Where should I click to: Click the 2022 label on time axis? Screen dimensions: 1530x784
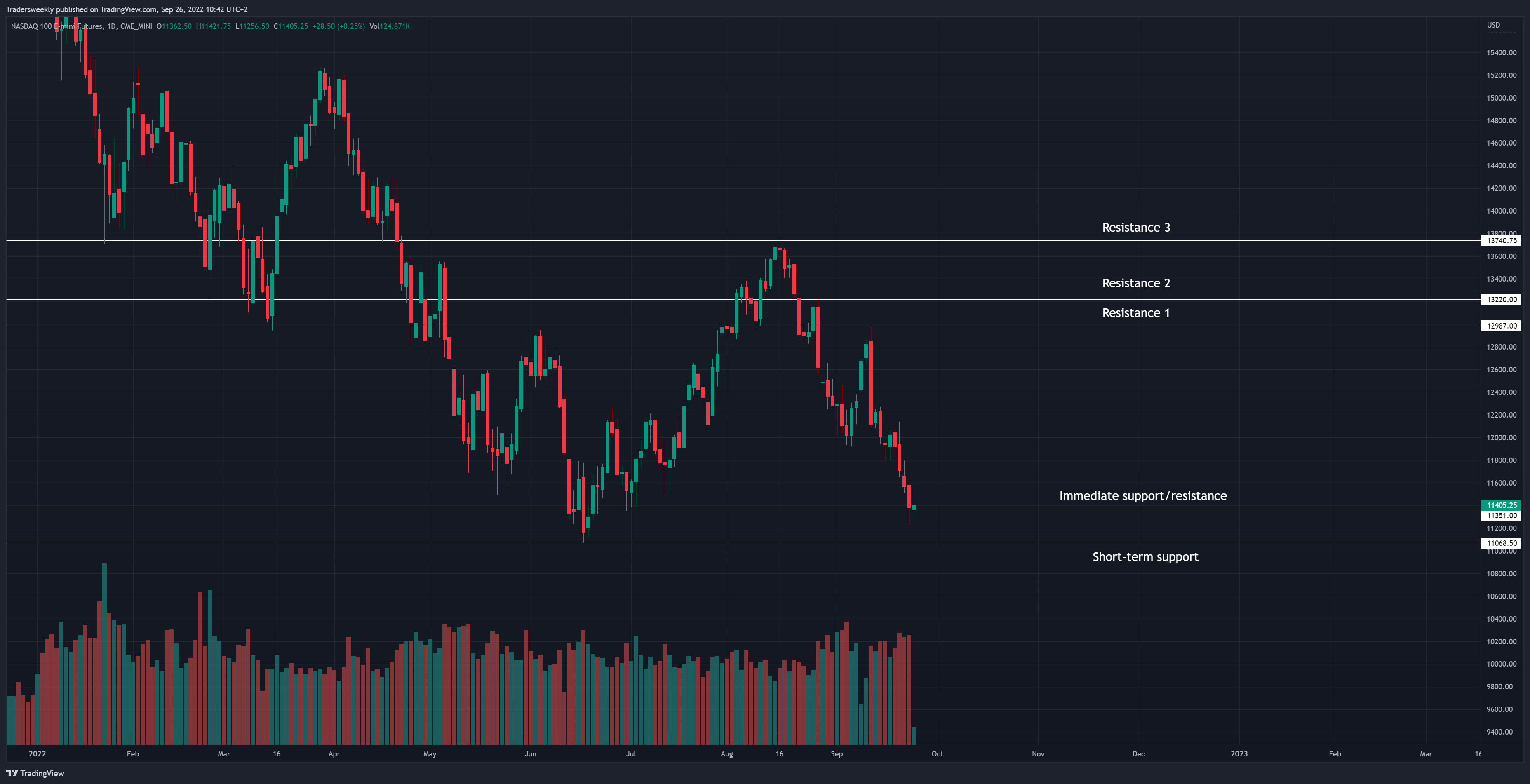pos(37,754)
